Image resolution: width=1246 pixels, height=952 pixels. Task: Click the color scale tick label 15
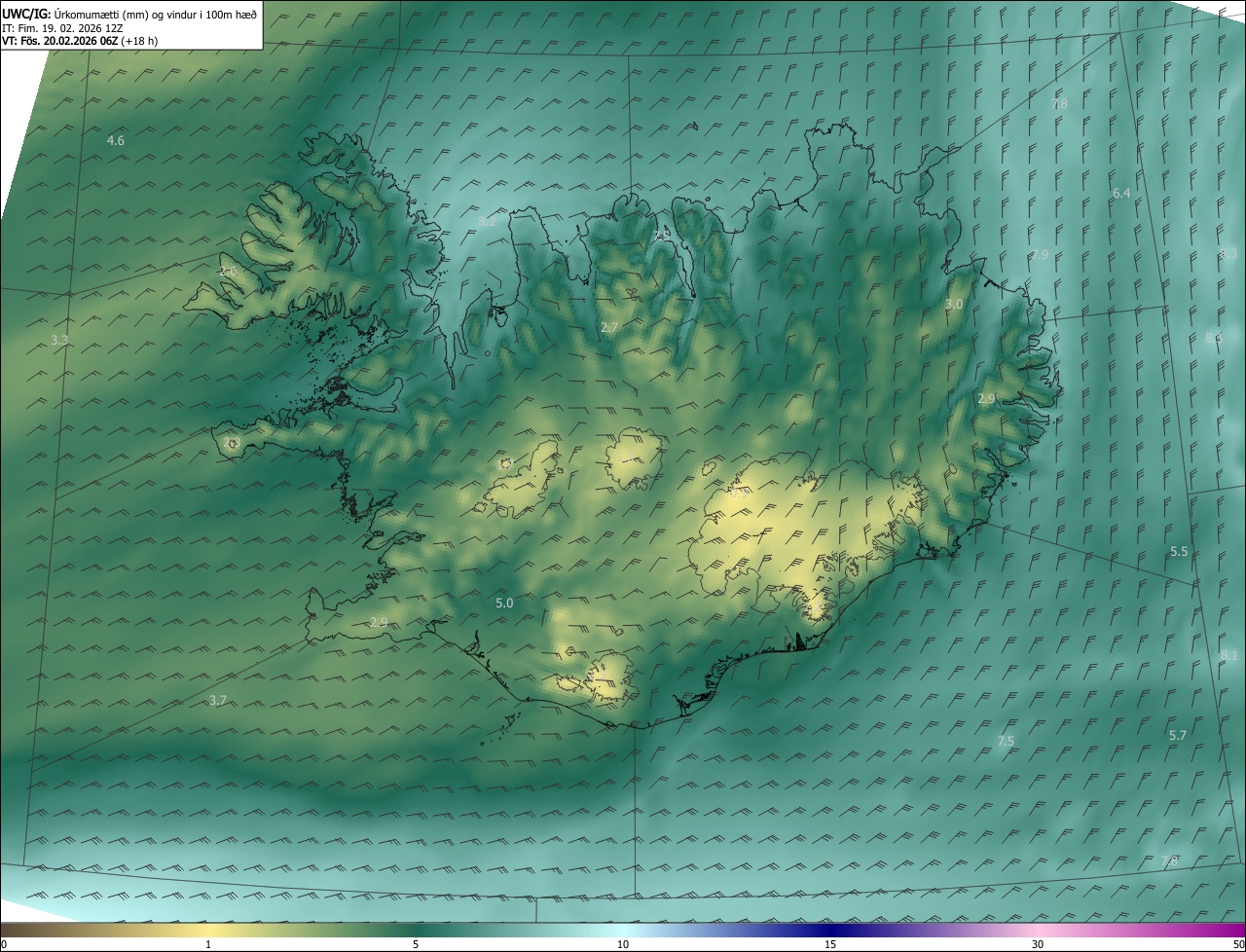(830, 945)
